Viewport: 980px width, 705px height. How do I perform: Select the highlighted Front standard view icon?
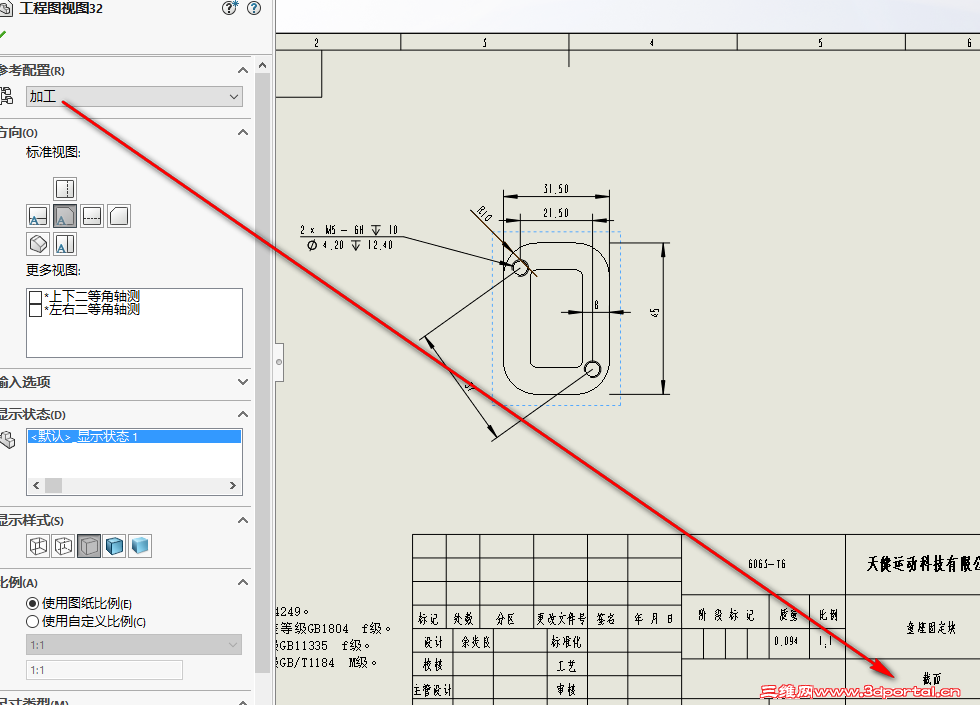[64, 216]
